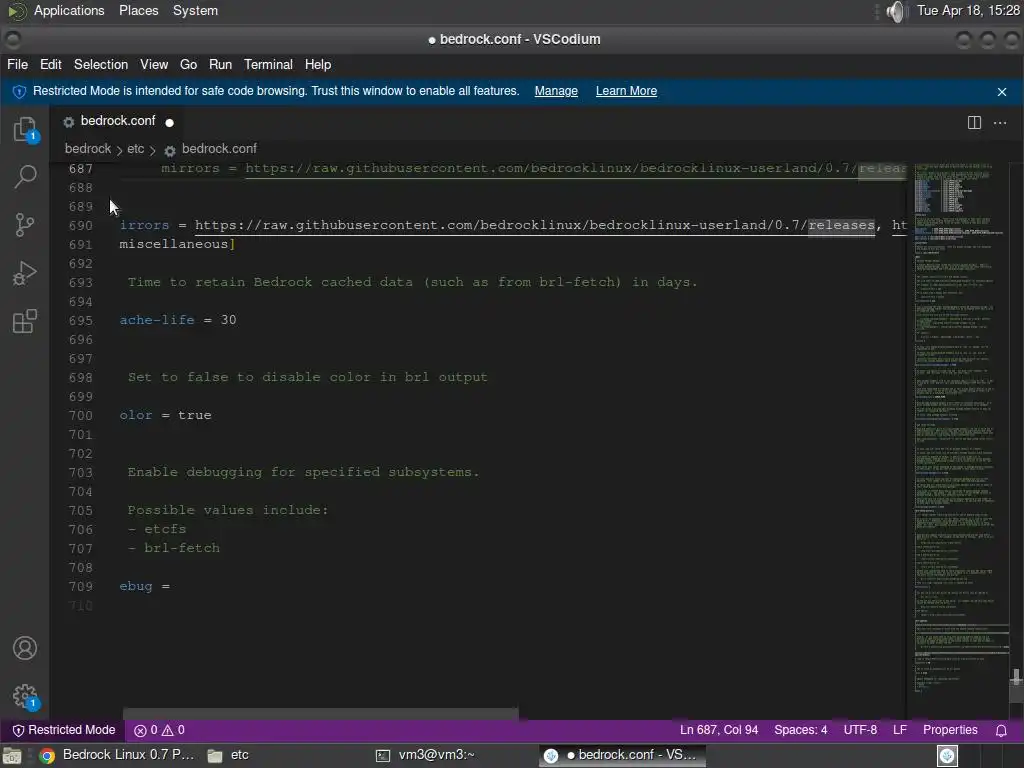Click the comment text - brl-fetch

coord(174,548)
